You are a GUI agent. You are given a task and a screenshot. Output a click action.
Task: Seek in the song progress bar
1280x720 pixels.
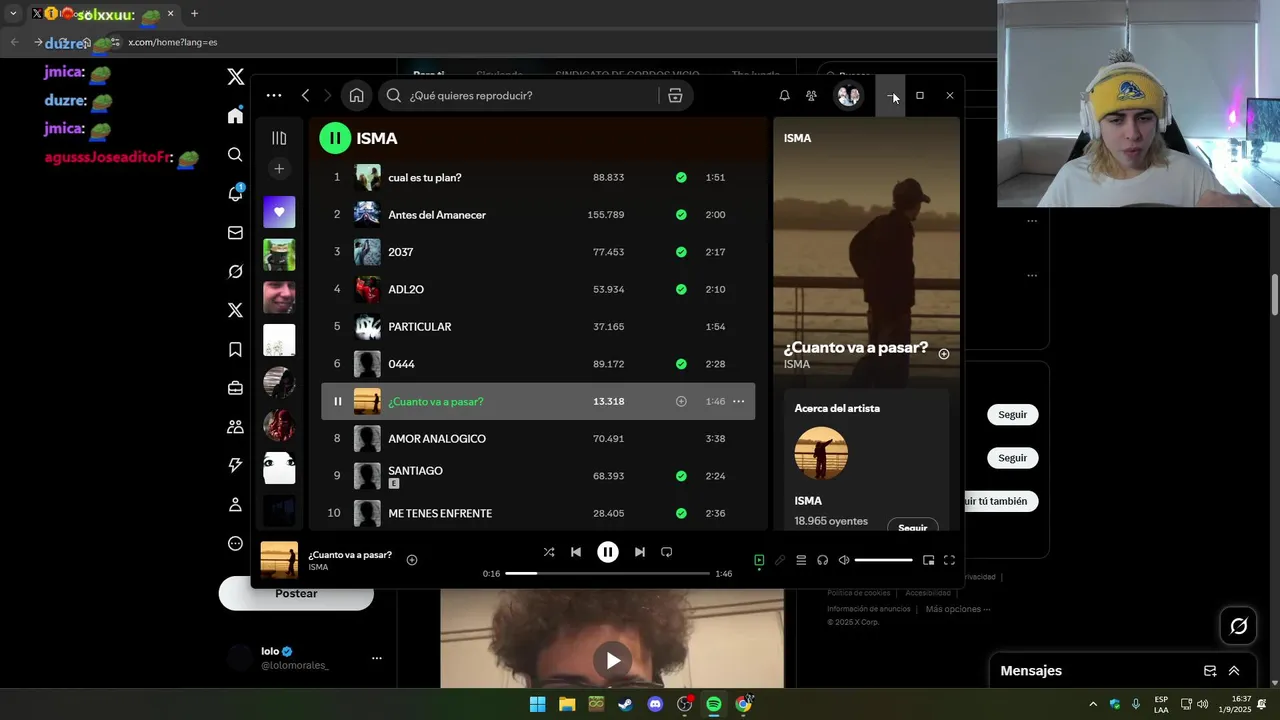point(607,574)
